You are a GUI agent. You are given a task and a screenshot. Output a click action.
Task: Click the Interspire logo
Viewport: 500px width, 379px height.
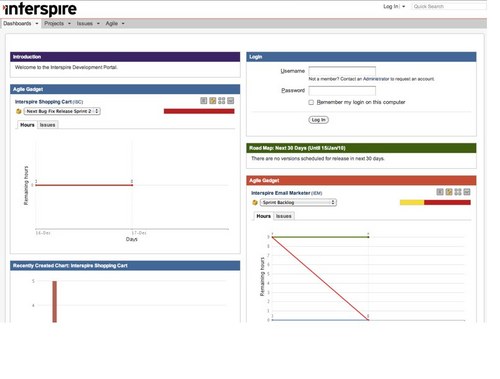coord(40,9)
